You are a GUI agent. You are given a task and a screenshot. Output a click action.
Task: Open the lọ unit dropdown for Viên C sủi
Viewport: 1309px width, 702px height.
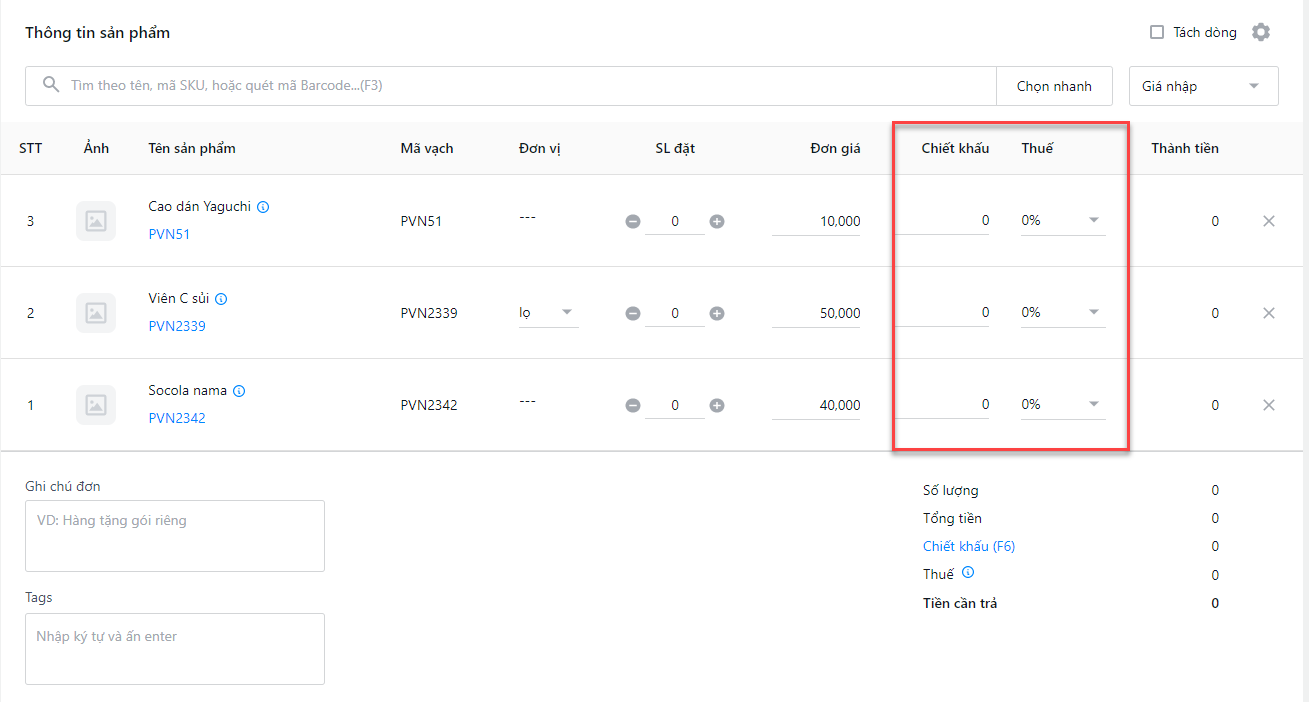pos(548,312)
